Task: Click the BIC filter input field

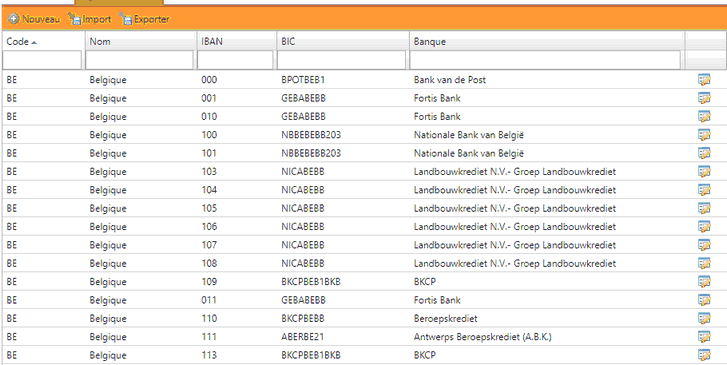Action: [x=342, y=60]
